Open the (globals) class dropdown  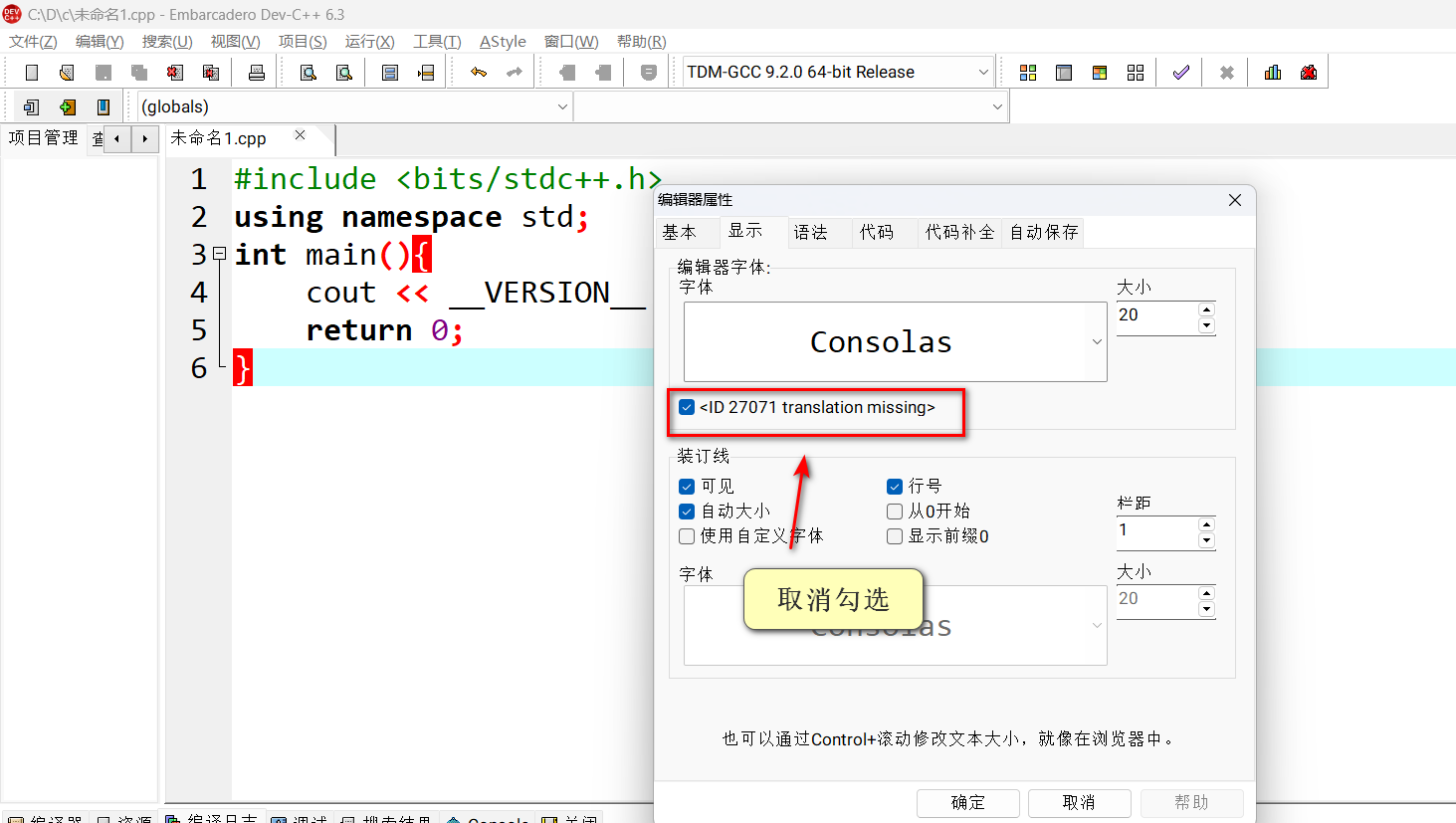pos(562,106)
